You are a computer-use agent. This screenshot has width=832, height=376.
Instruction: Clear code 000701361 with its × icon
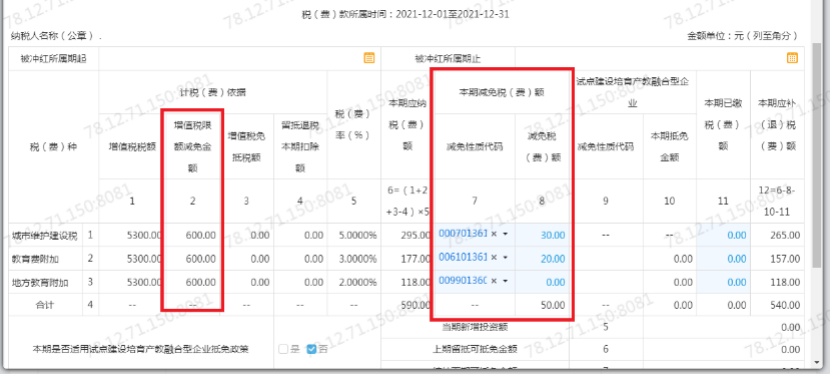[493, 234]
